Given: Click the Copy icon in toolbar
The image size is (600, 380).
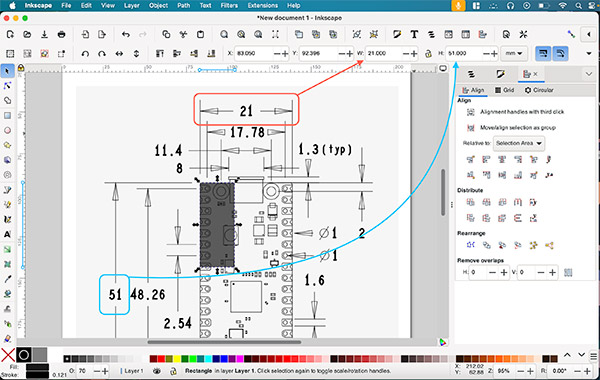Looking at the screenshot, I should 166,34.
